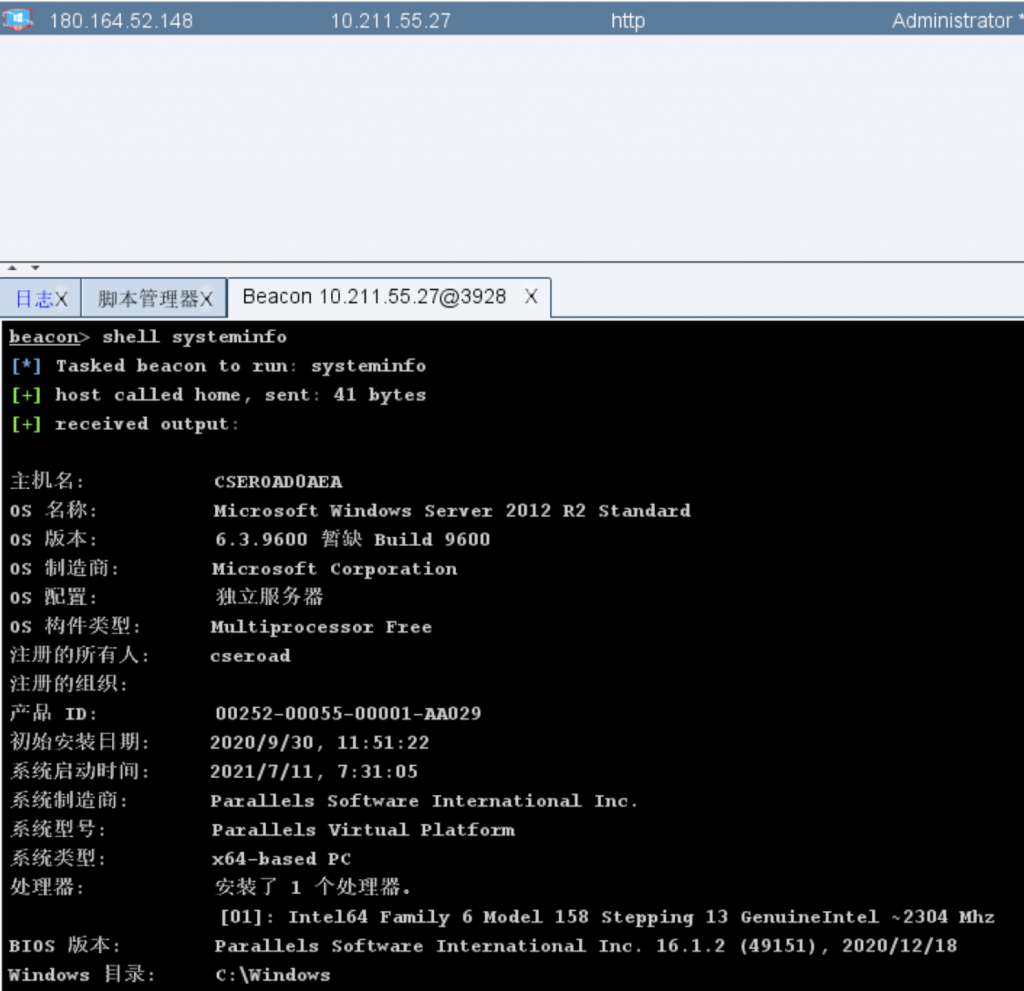Viewport: 1024px width, 991px height.
Task: Click OS configuration value 独立服务器
Action: click(x=270, y=597)
